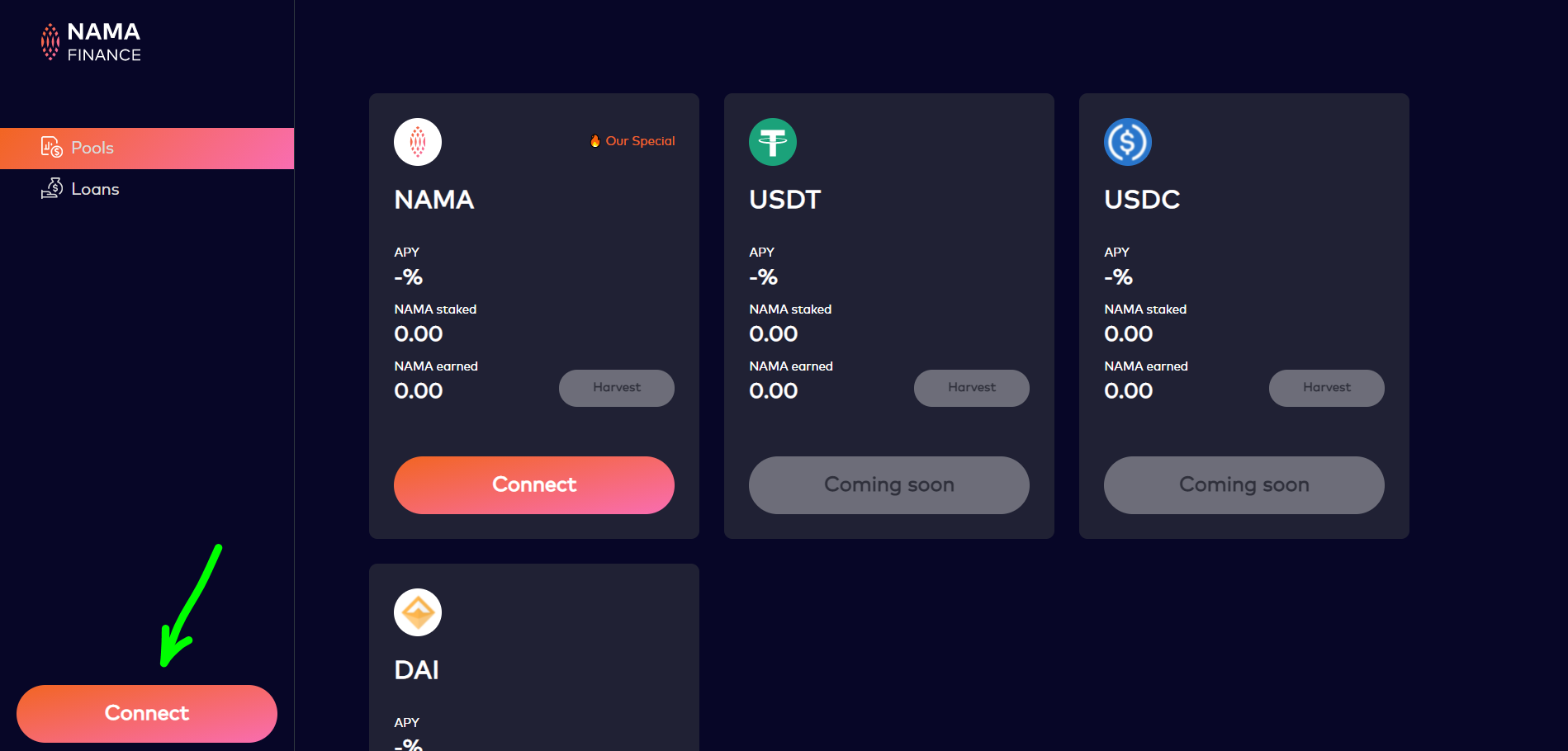Click the flame icon beside Our Special
This screenshot has height=751, width=1568.
pos(595,141)
